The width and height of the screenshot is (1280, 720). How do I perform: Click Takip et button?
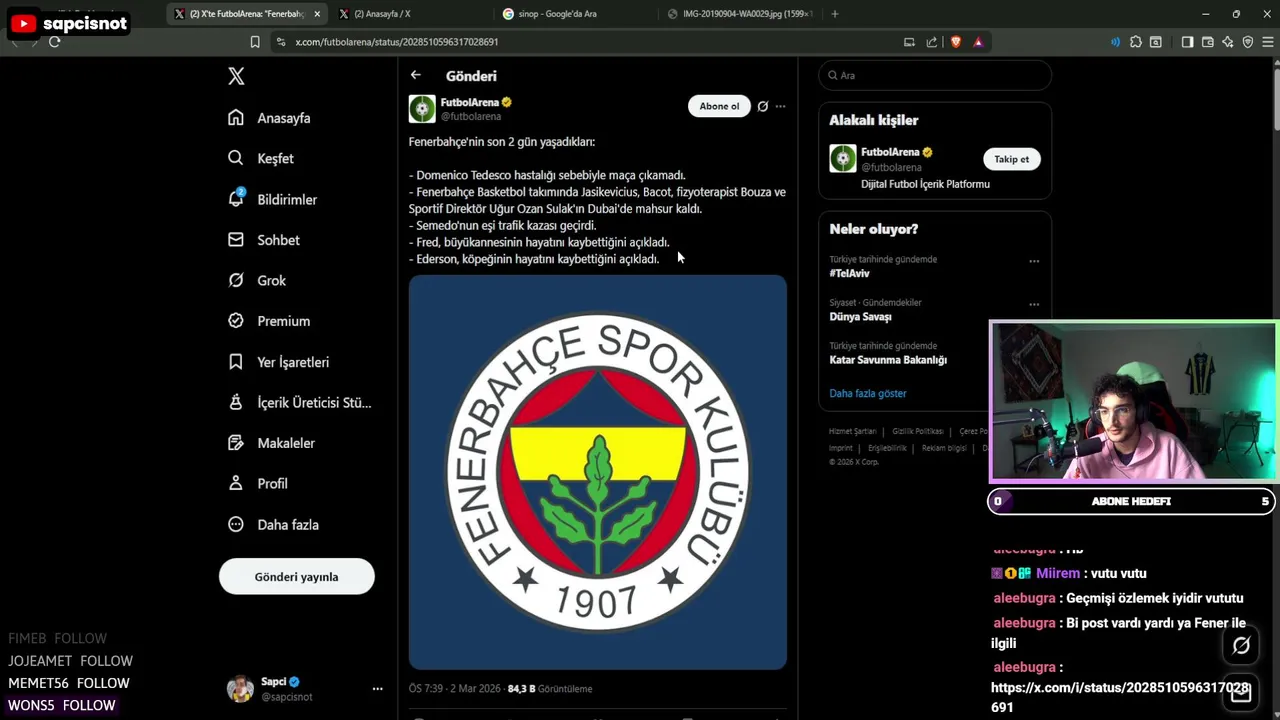[1012, 159]
